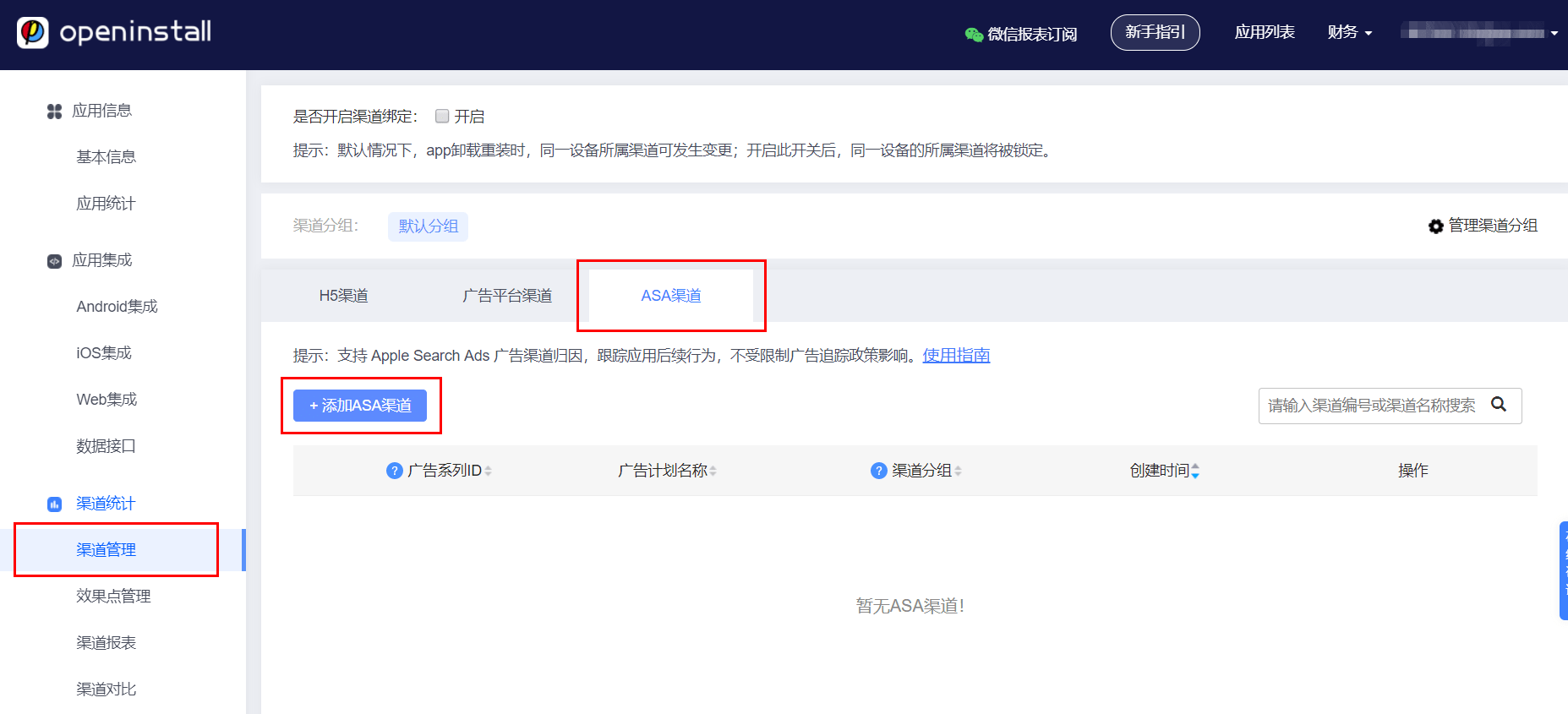Click the 应用集成 section icon

(x=54, y=261)
